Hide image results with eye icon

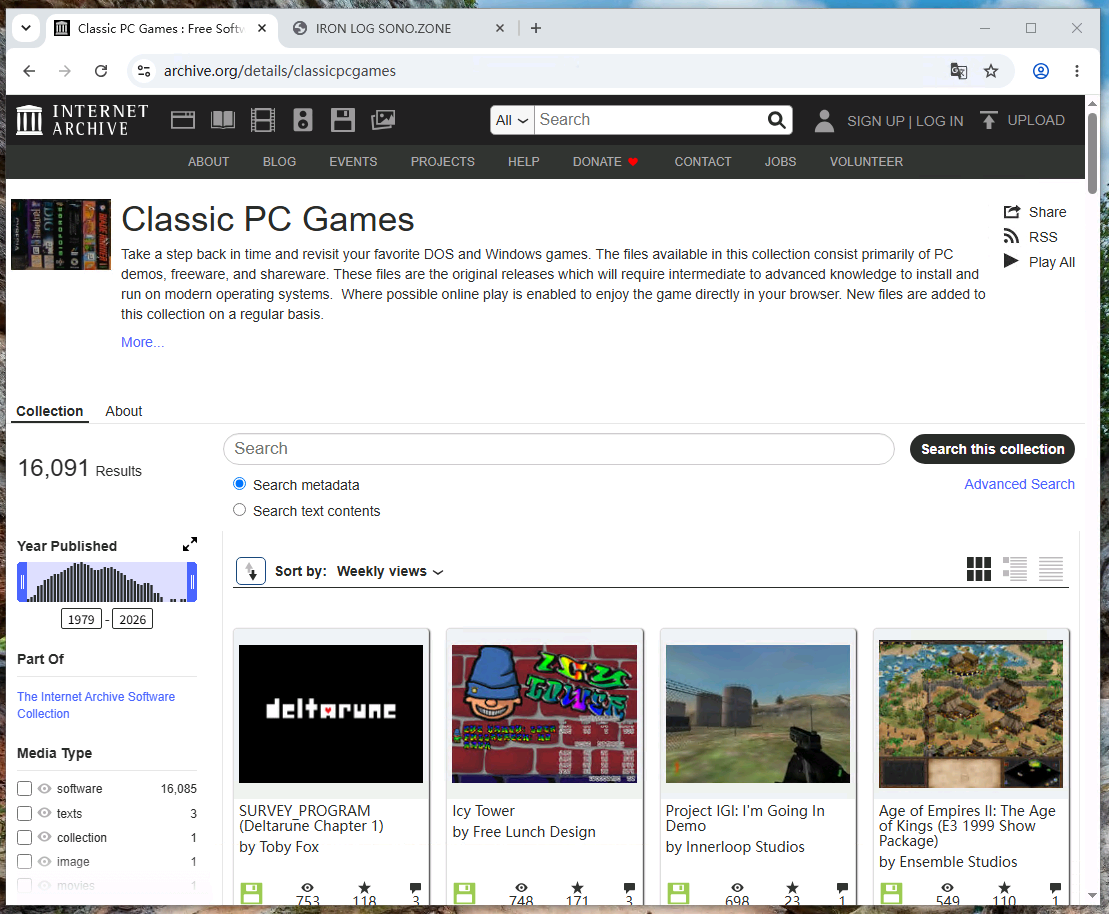point(45,861)
